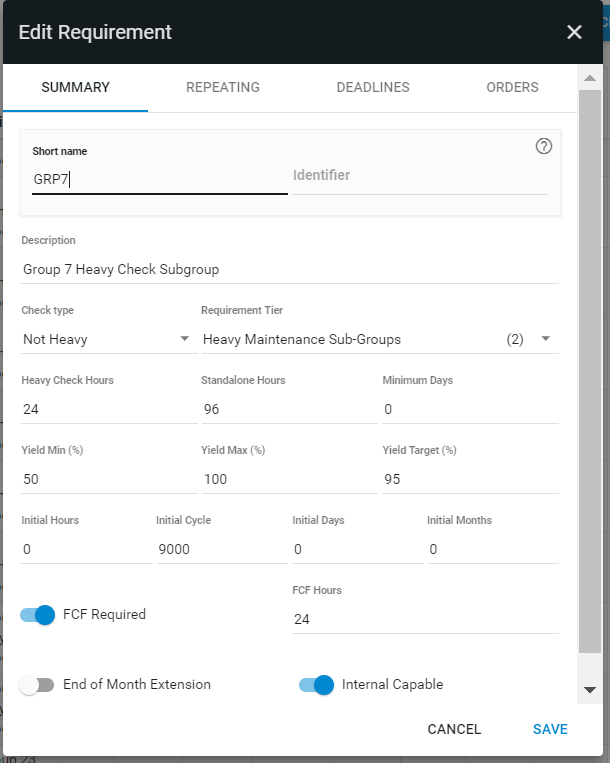This screenshot has height=763, width=610.
Task: Open the Check type dropdown
Action: [x=109, y=339]
